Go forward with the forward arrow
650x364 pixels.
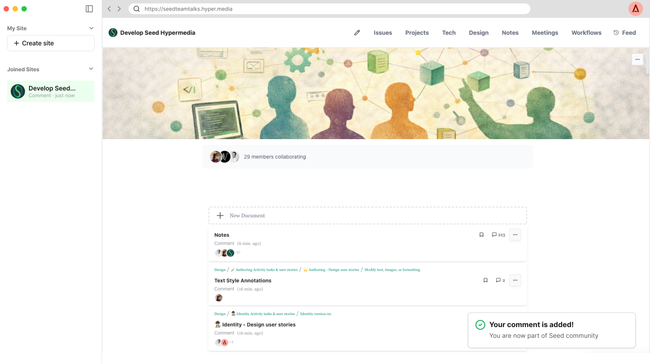[119, 9]
